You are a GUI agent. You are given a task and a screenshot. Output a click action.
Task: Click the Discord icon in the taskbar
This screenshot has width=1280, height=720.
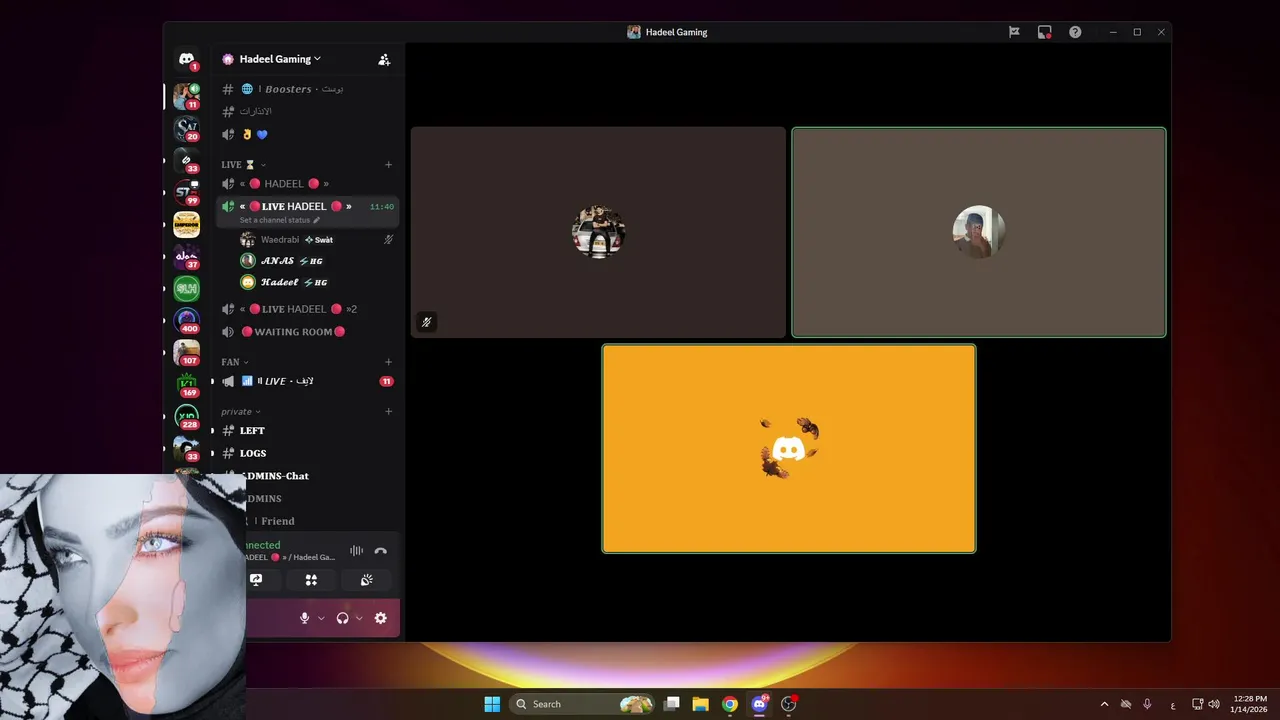click(759, 704)
